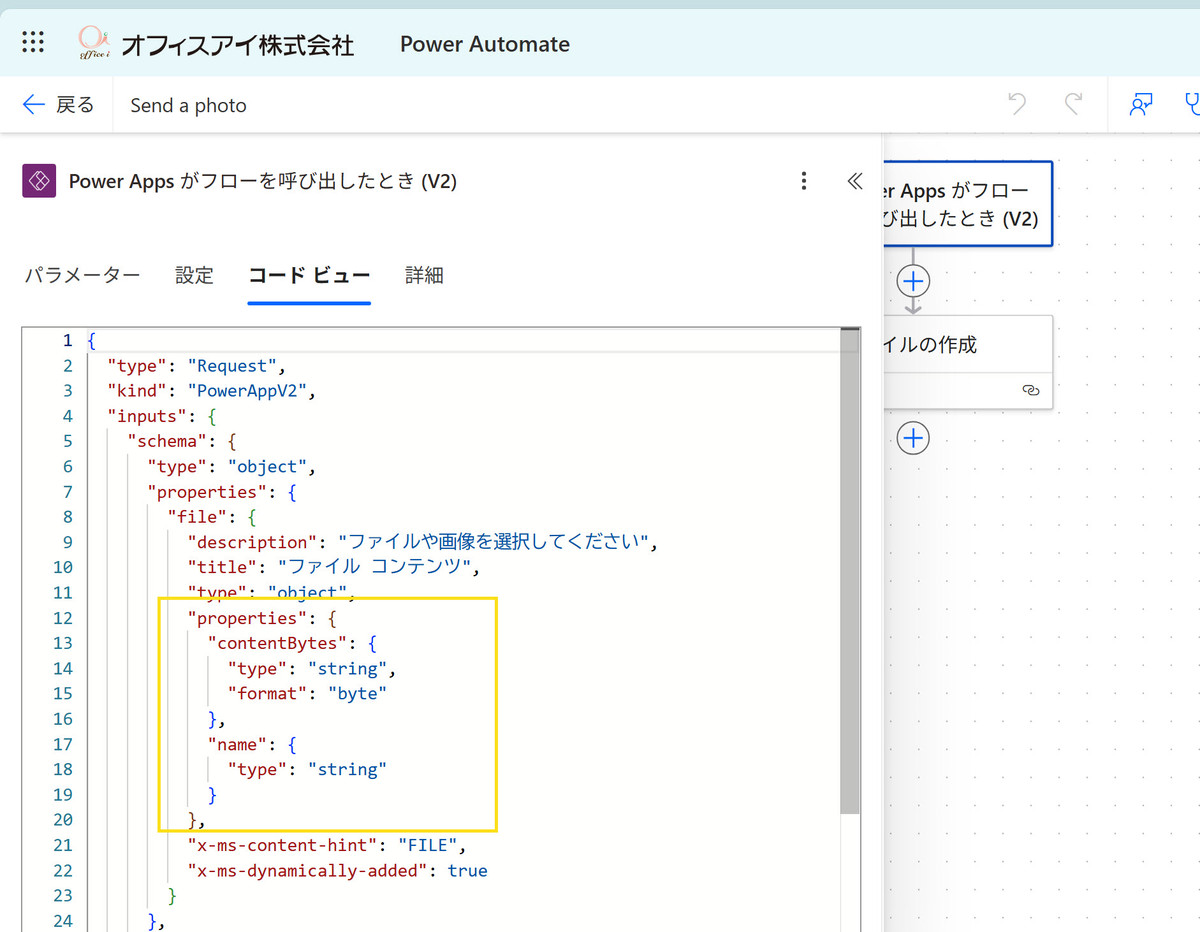1200x932 pixels.
Task: Click the trigger panel title Power Apps がフローを呼び出したとき (V2)
Action: coord(263,181)
